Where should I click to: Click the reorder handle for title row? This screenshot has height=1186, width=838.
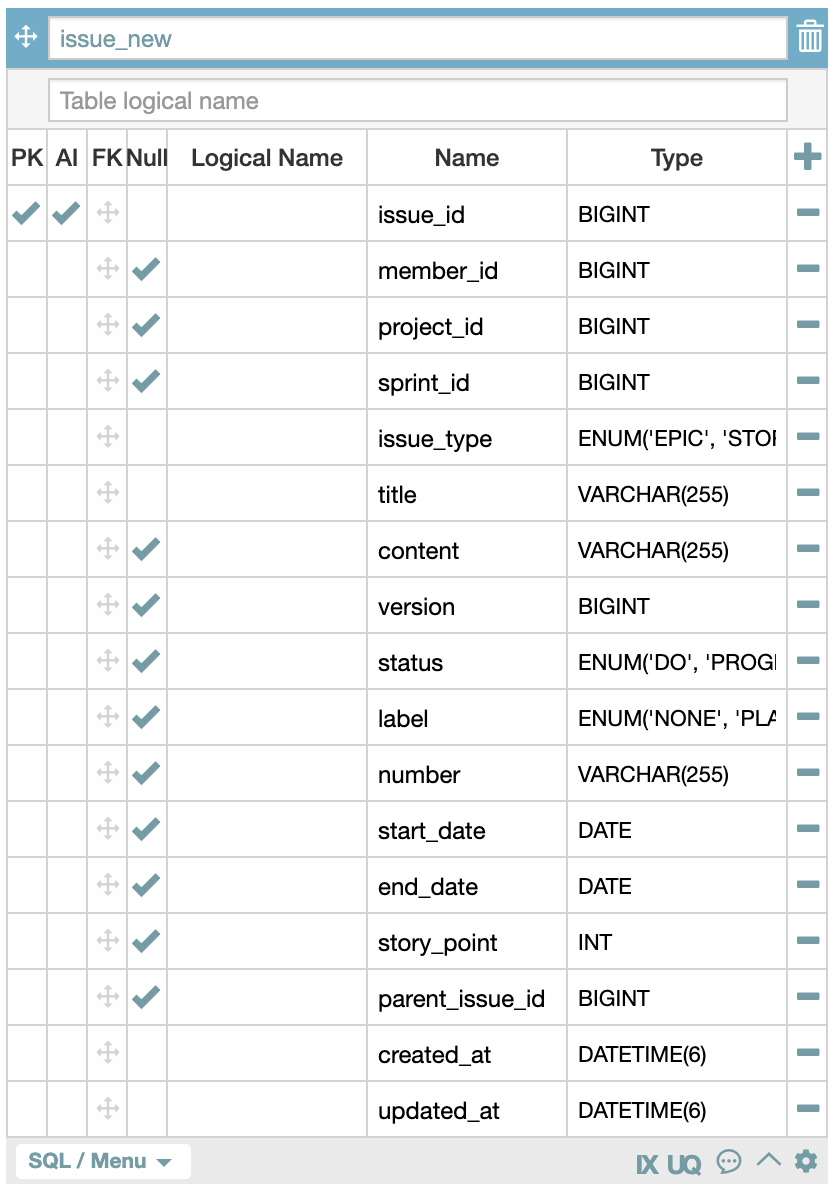107,492
